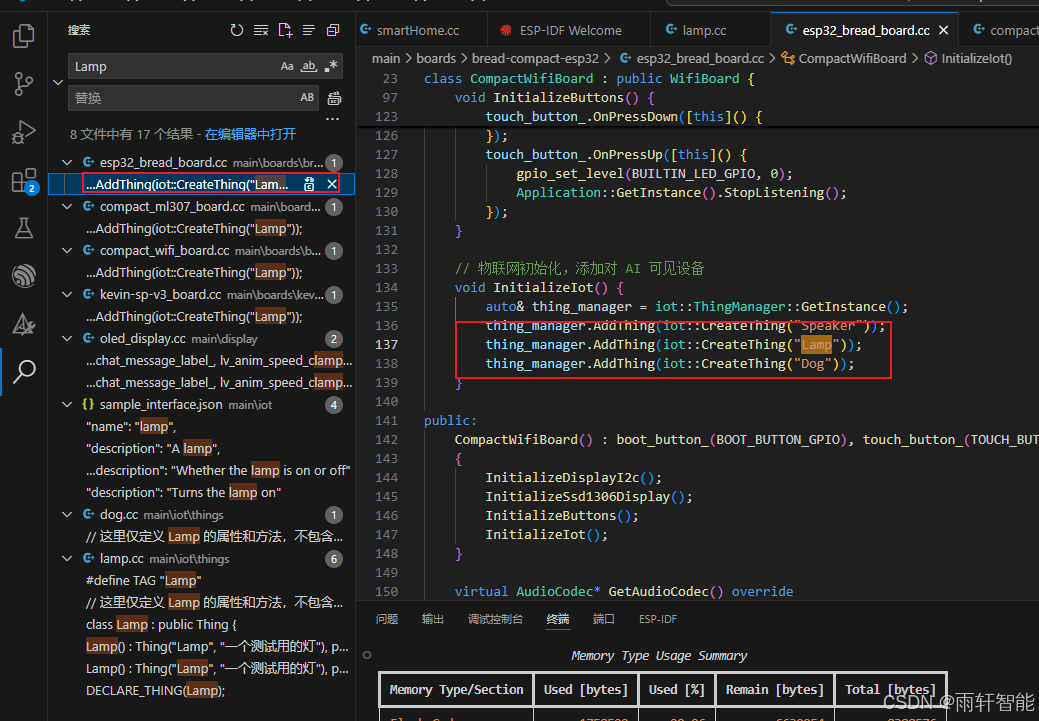Click 在编辑器中打开 link
The image size is (1039, 721).
pyautogui.click(x=250, y=135)
